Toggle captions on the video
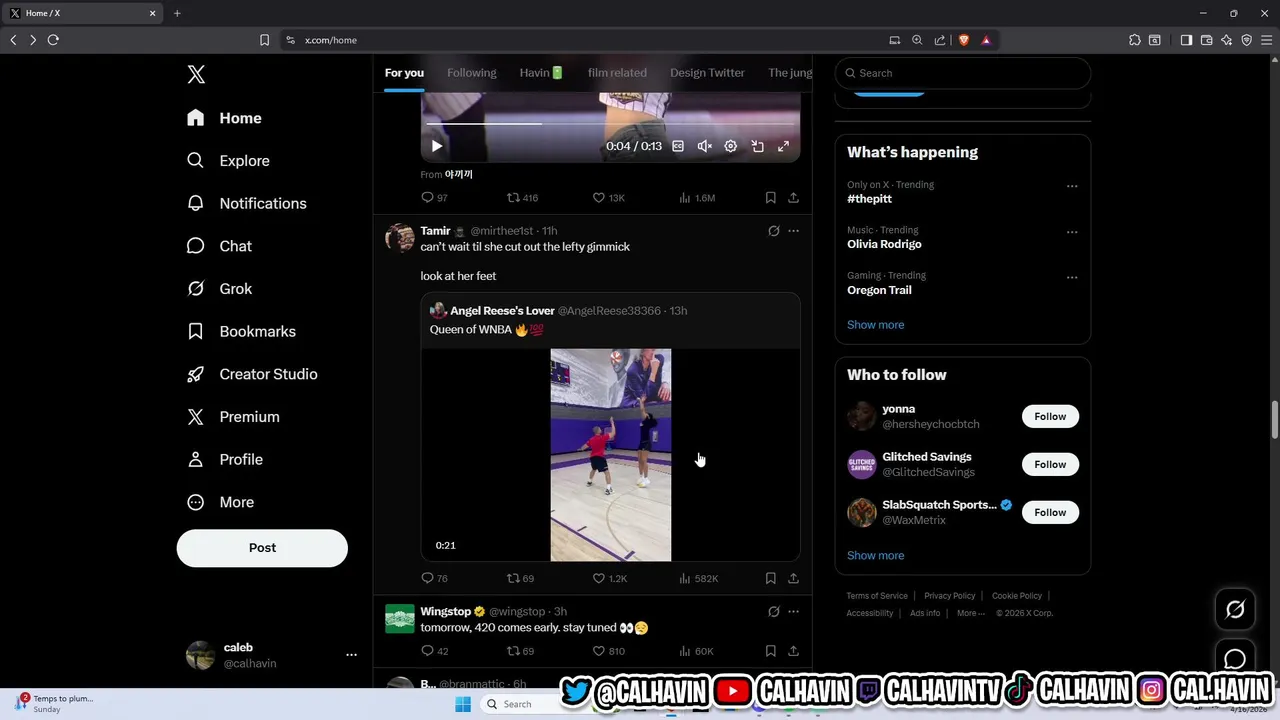This screenshot has width=1280, height=720. [678, 146]
